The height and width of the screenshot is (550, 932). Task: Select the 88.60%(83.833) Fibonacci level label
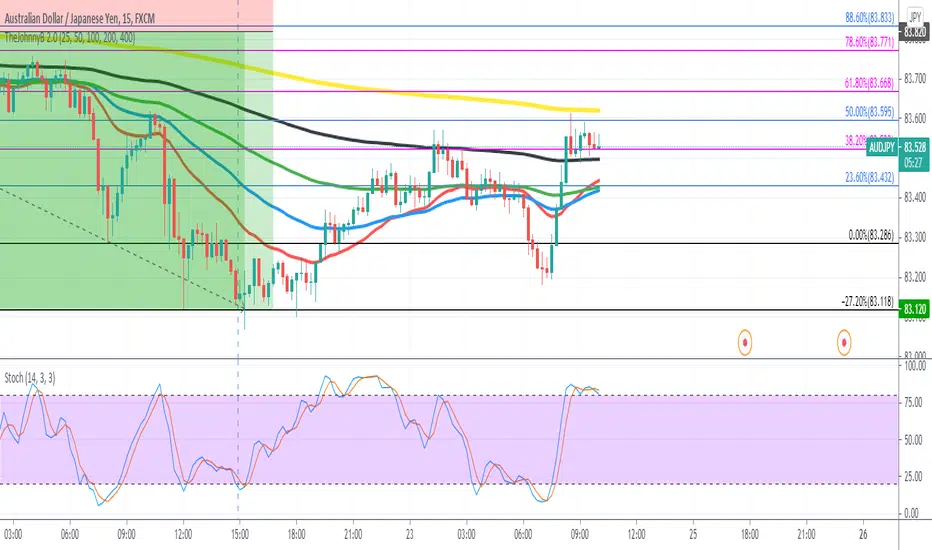coord(870,18)
